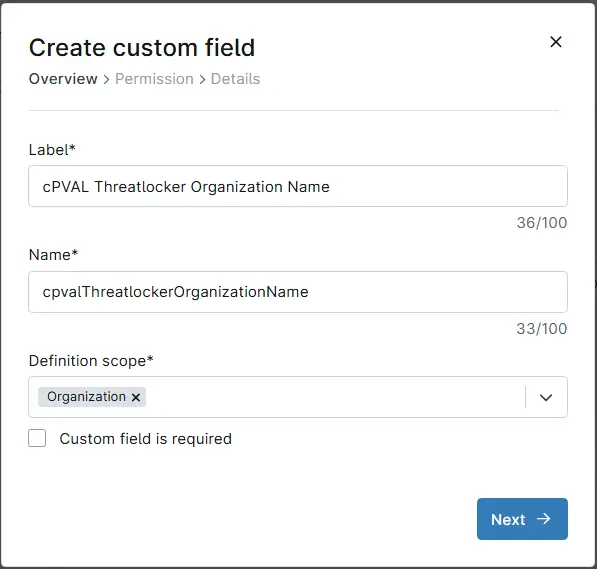The height and width of the screenshot is (569, 597).
Task: Close the Create custom field dialog
Action: pos(556,42)
